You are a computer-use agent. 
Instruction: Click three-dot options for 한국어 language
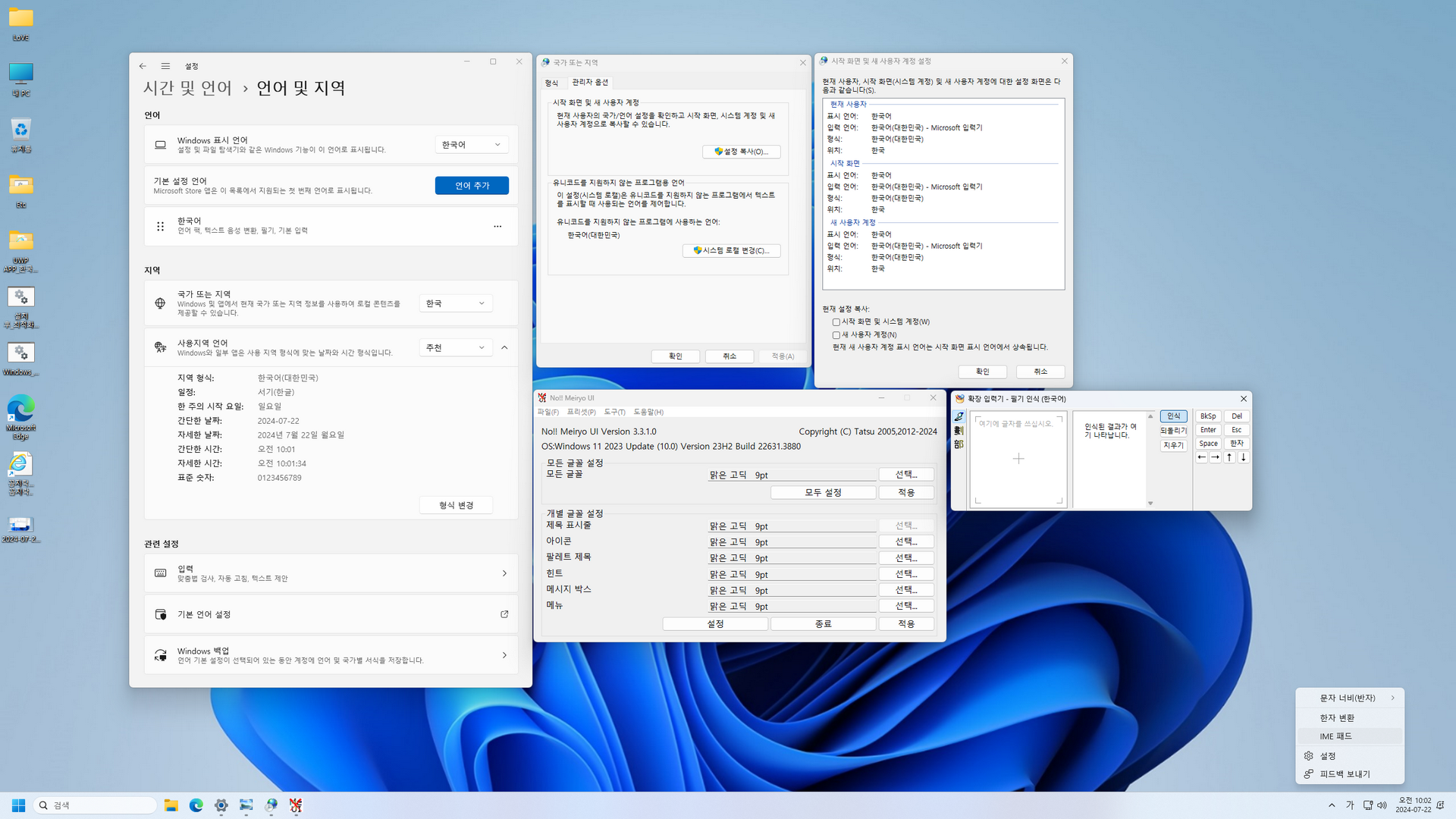tap(497, 226)
